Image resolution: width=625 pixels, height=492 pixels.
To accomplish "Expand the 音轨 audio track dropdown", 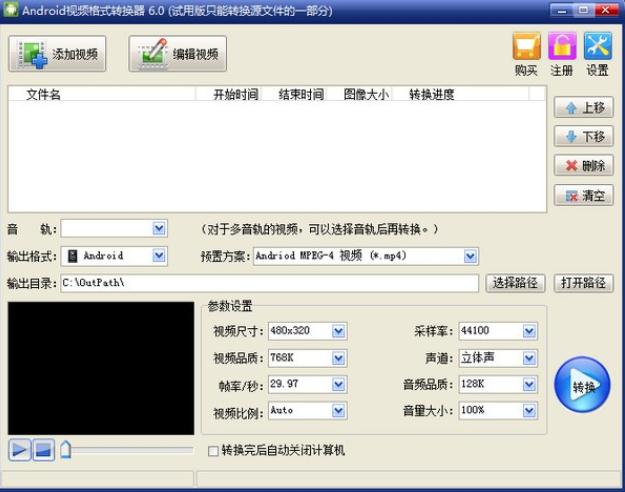I will [114, 229].
